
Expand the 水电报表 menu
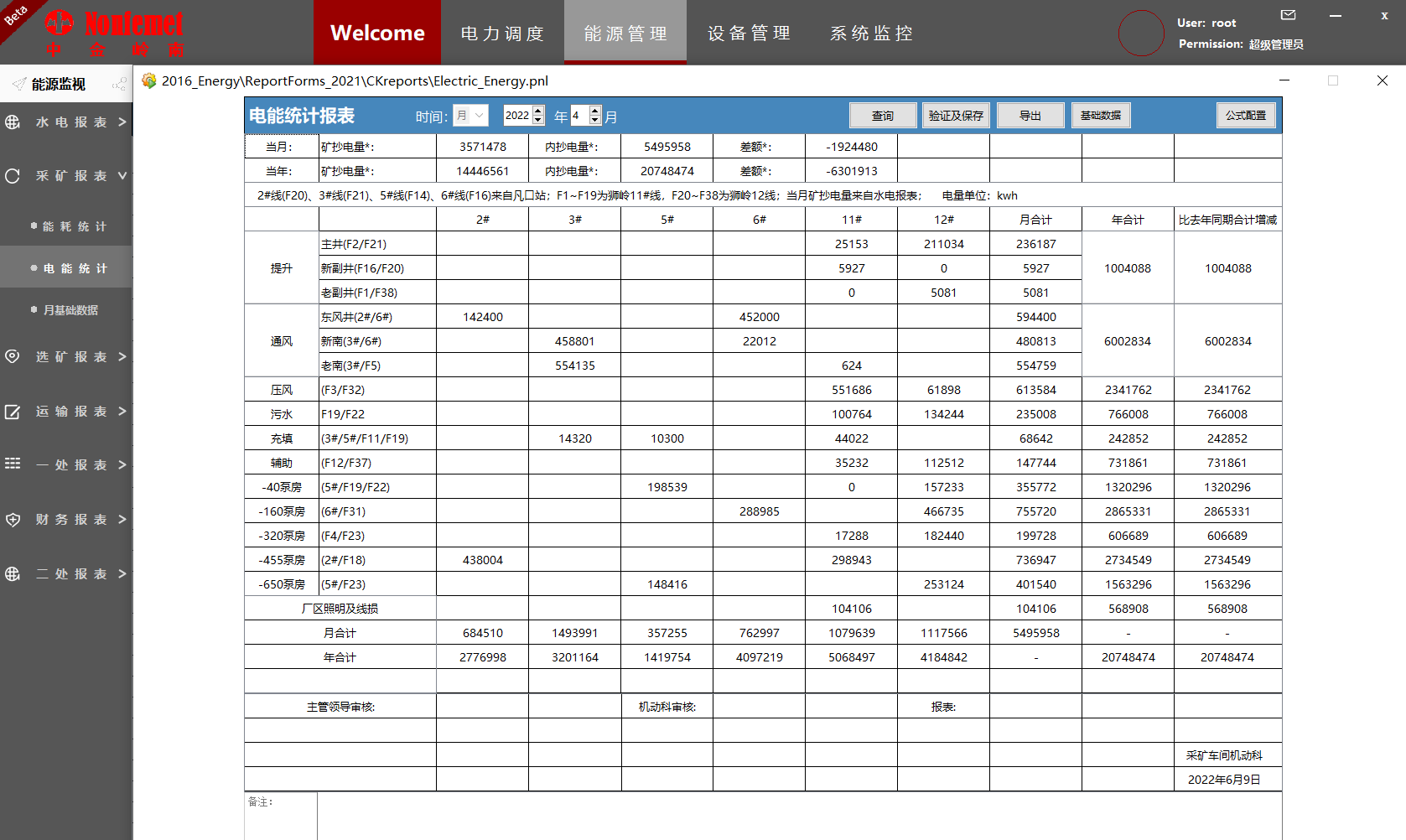[122, 122]
